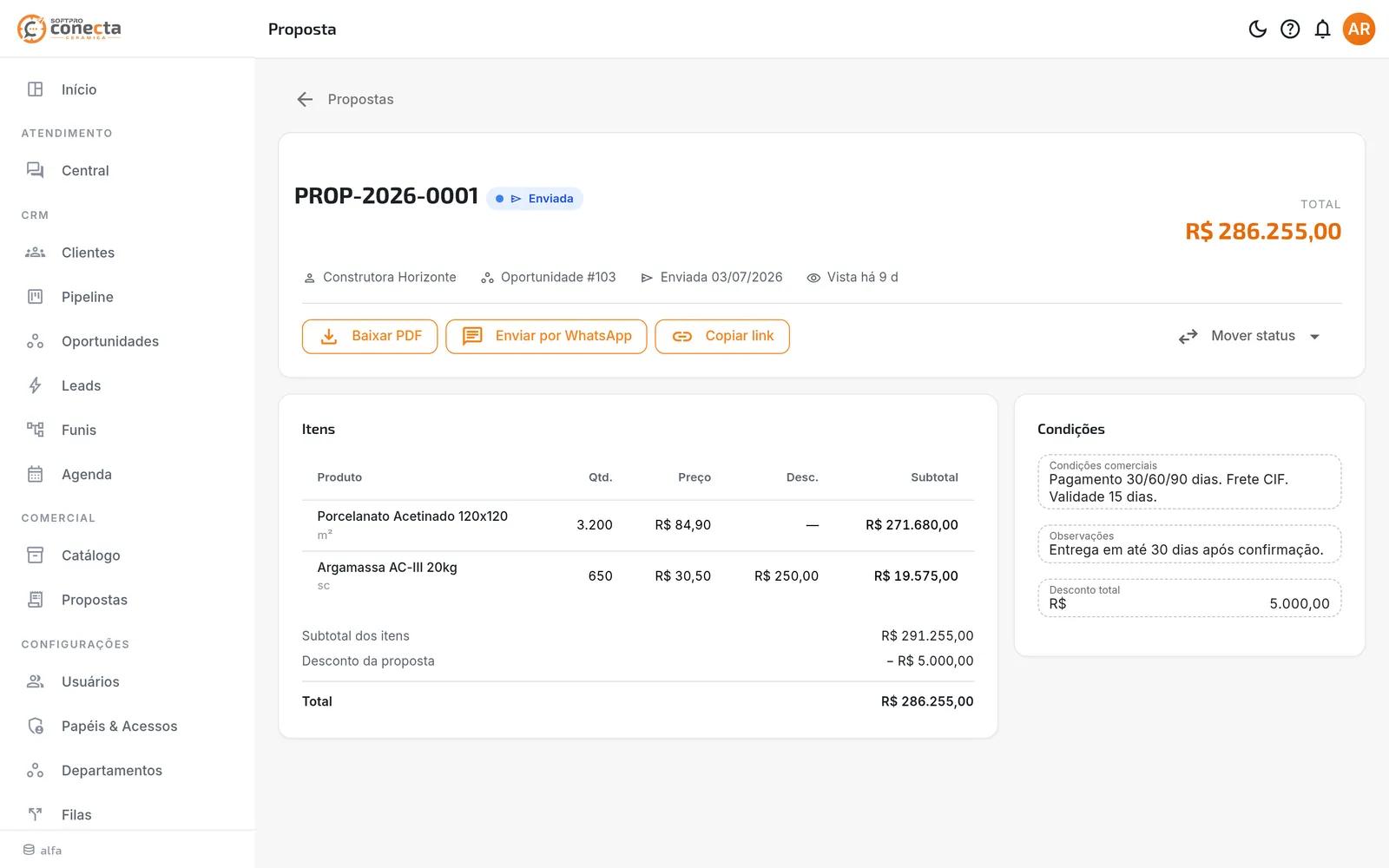This screenshot has width=1389, height=868.
Task: Click the 3.200 quantity cell
Action: point(595,525)
